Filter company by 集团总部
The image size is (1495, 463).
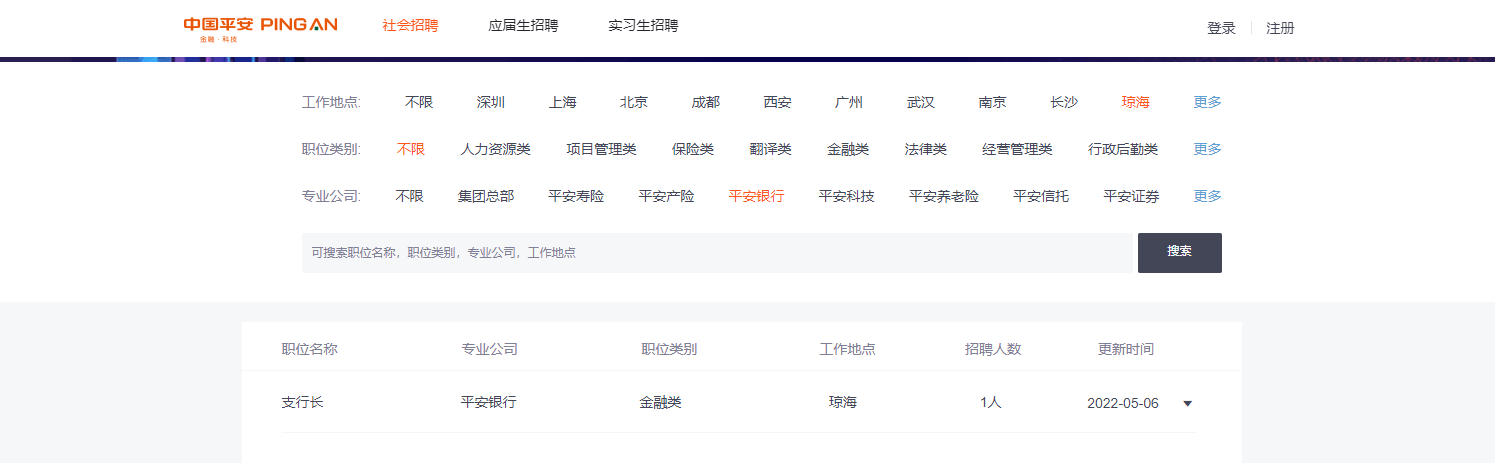click(x=486, y=196)
